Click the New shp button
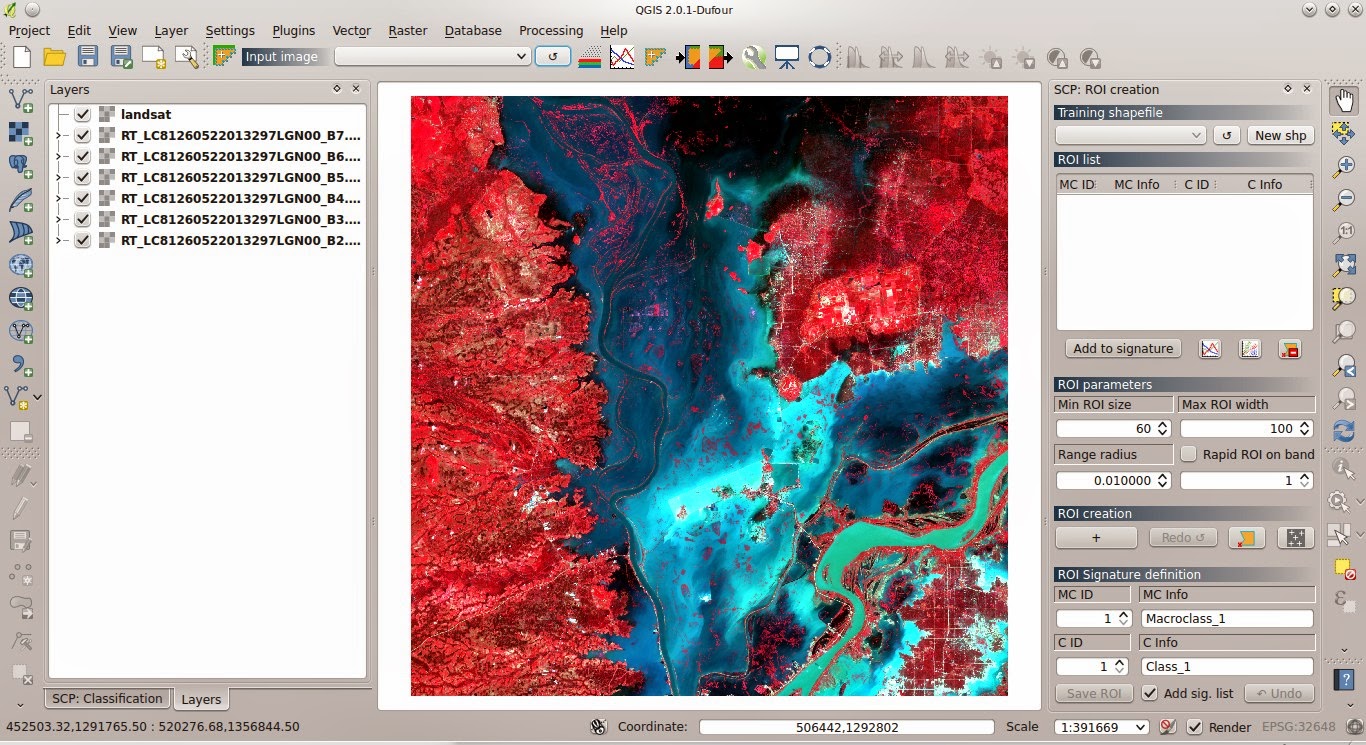1366x745 pixels. [1280, 134]
